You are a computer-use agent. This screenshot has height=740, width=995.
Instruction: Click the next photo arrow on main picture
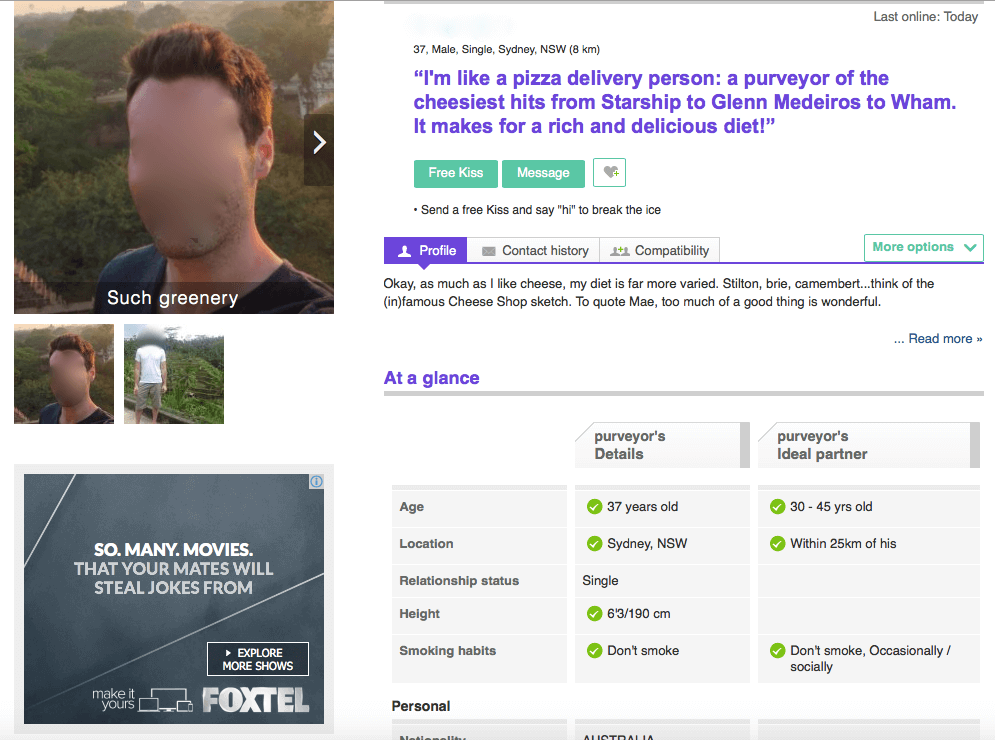tap(319, 143)
